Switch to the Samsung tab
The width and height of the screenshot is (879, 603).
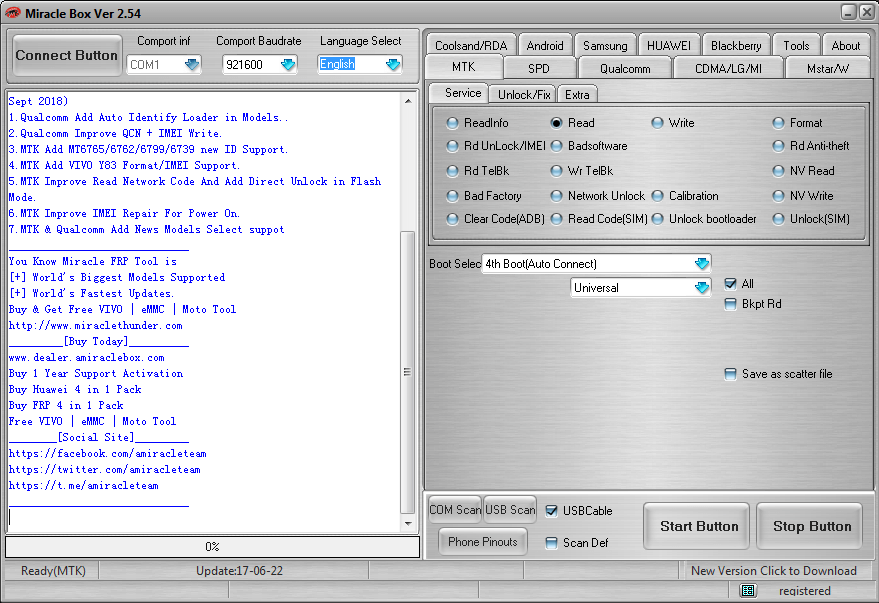click(x=605, y=45)
